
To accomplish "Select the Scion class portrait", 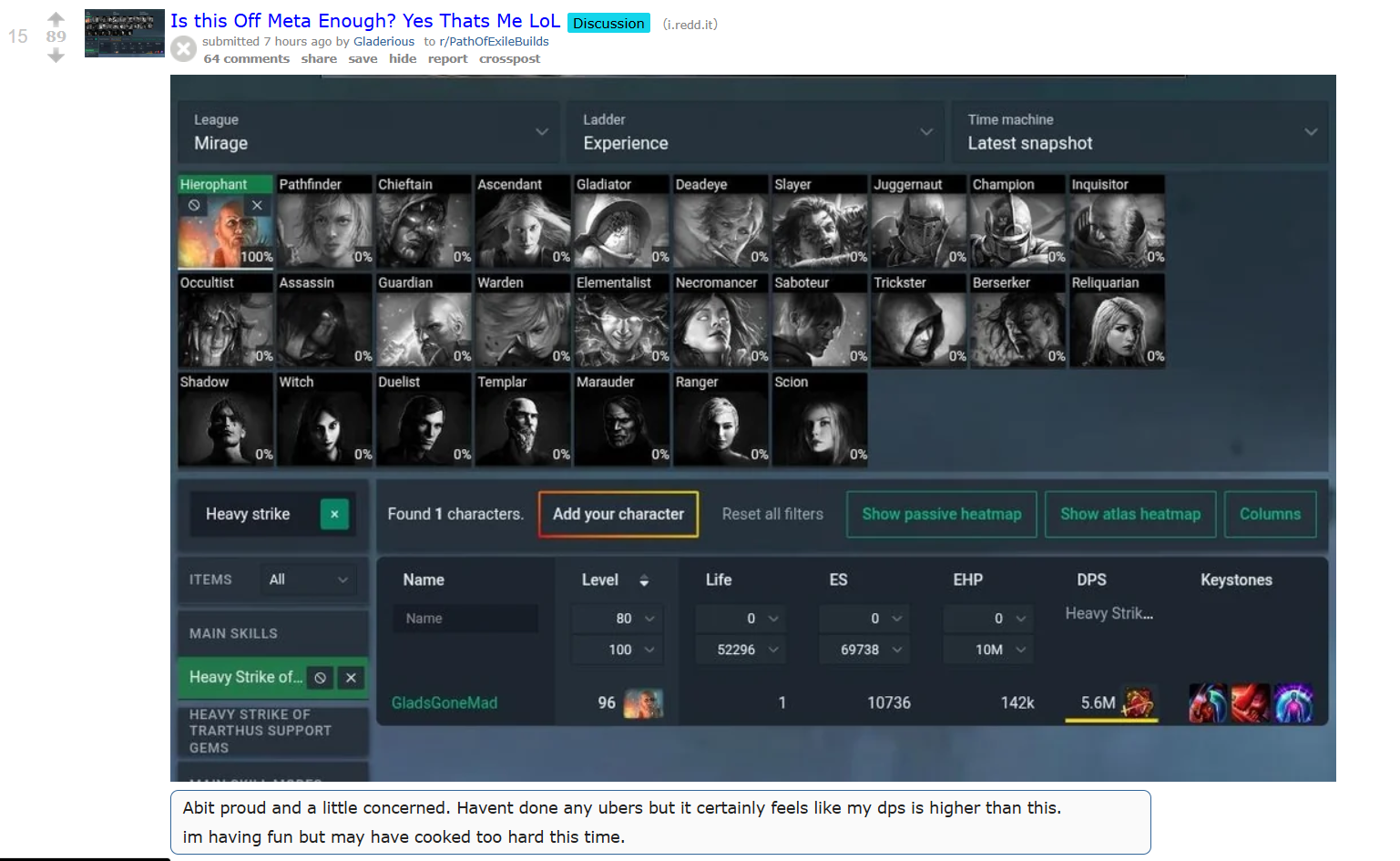I will click(x=820, y=419).
